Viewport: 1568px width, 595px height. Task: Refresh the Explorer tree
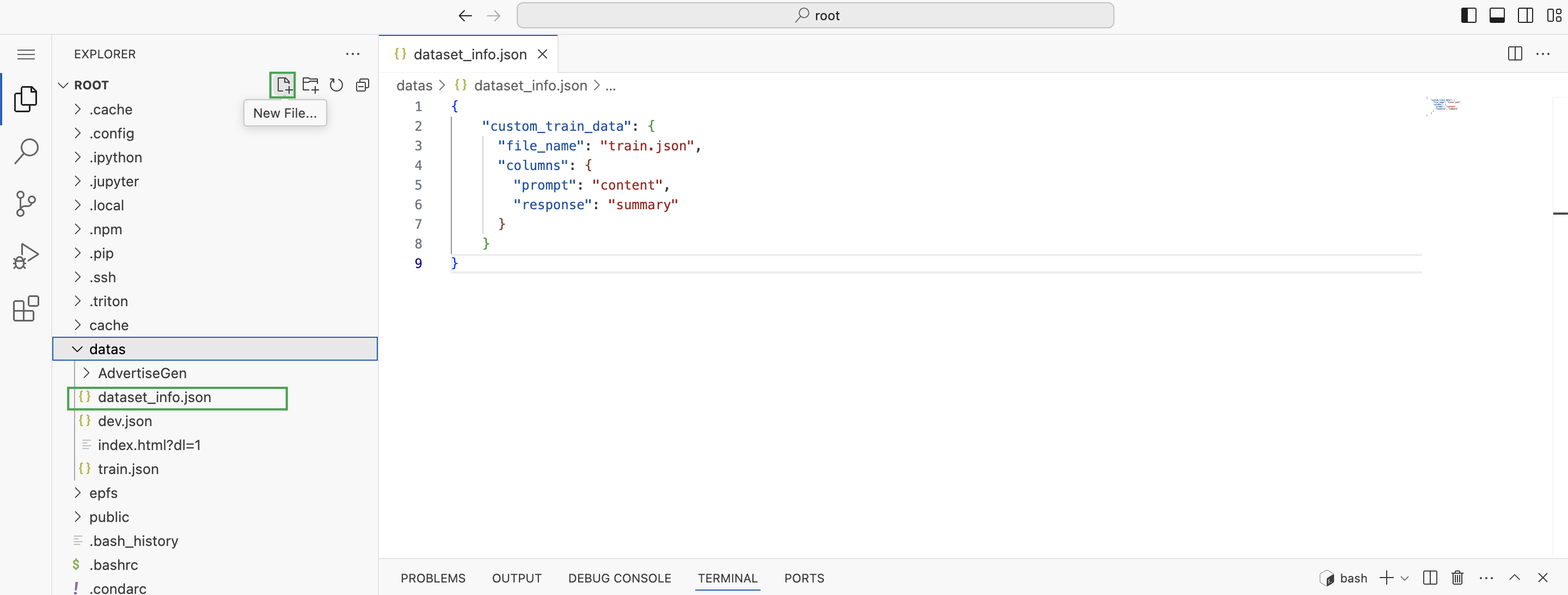336,84
